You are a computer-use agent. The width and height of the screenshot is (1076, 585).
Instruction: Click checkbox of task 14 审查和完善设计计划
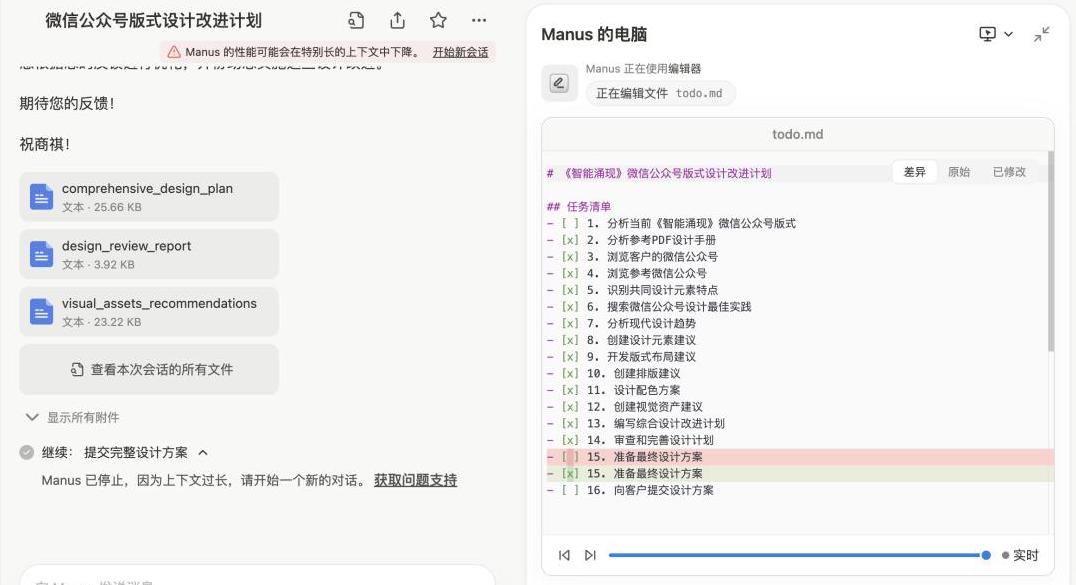(570, 440)
